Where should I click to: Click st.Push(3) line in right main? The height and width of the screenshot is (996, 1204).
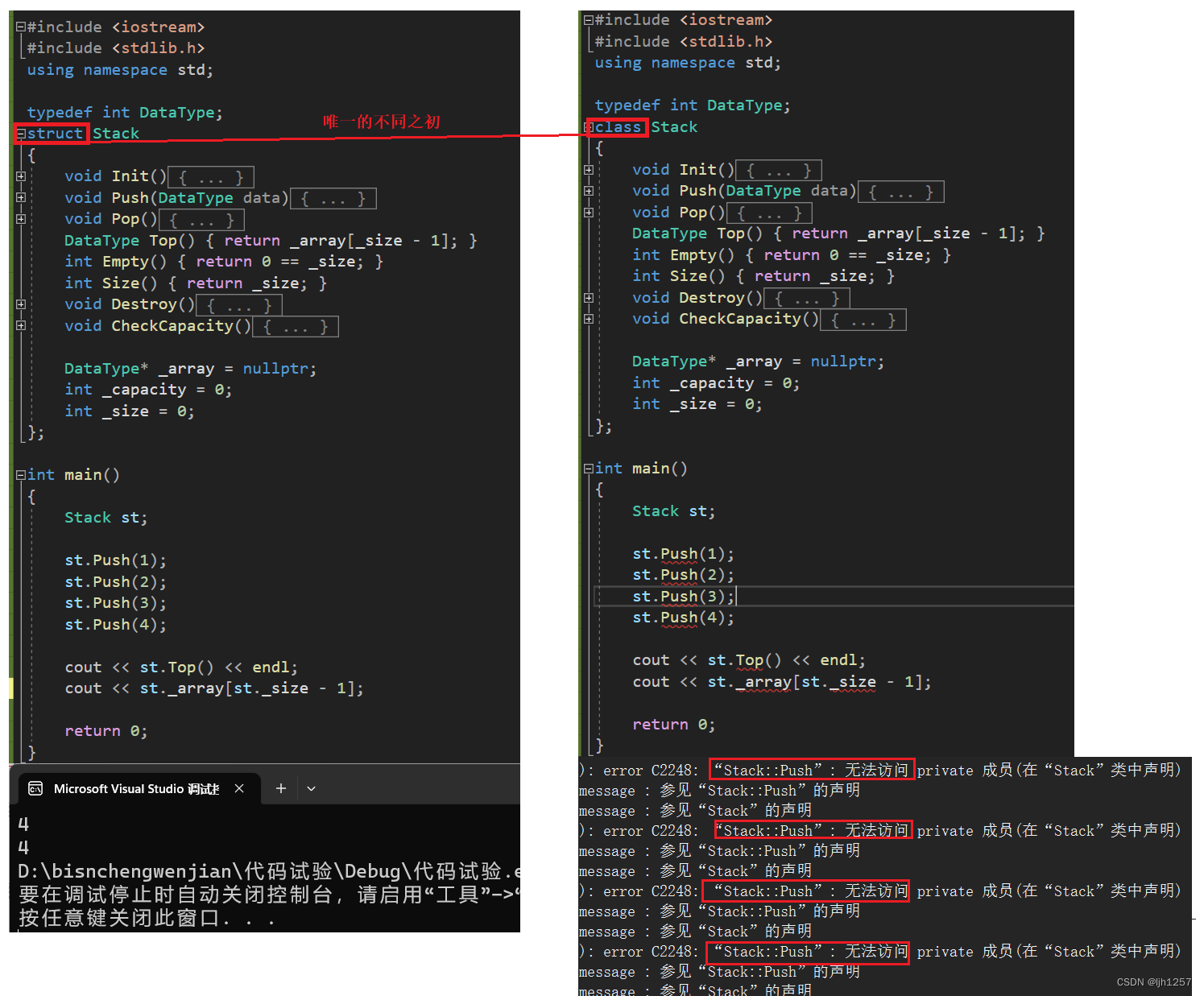684,597
